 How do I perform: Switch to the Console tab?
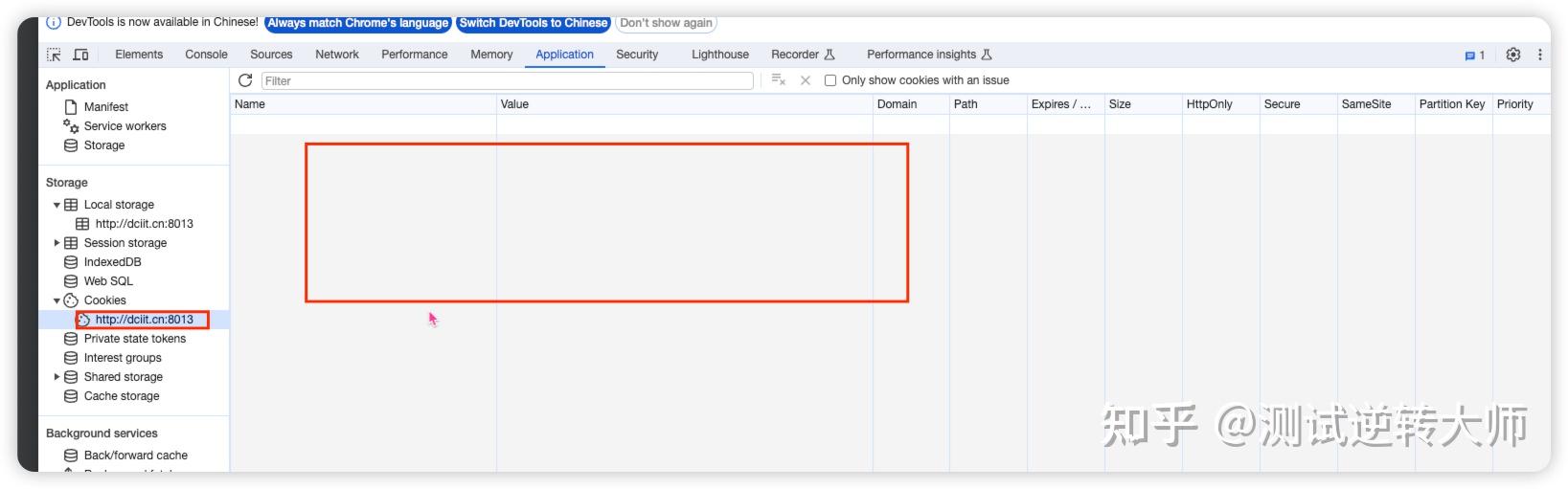pyautogui.click(x=206, y=55)
